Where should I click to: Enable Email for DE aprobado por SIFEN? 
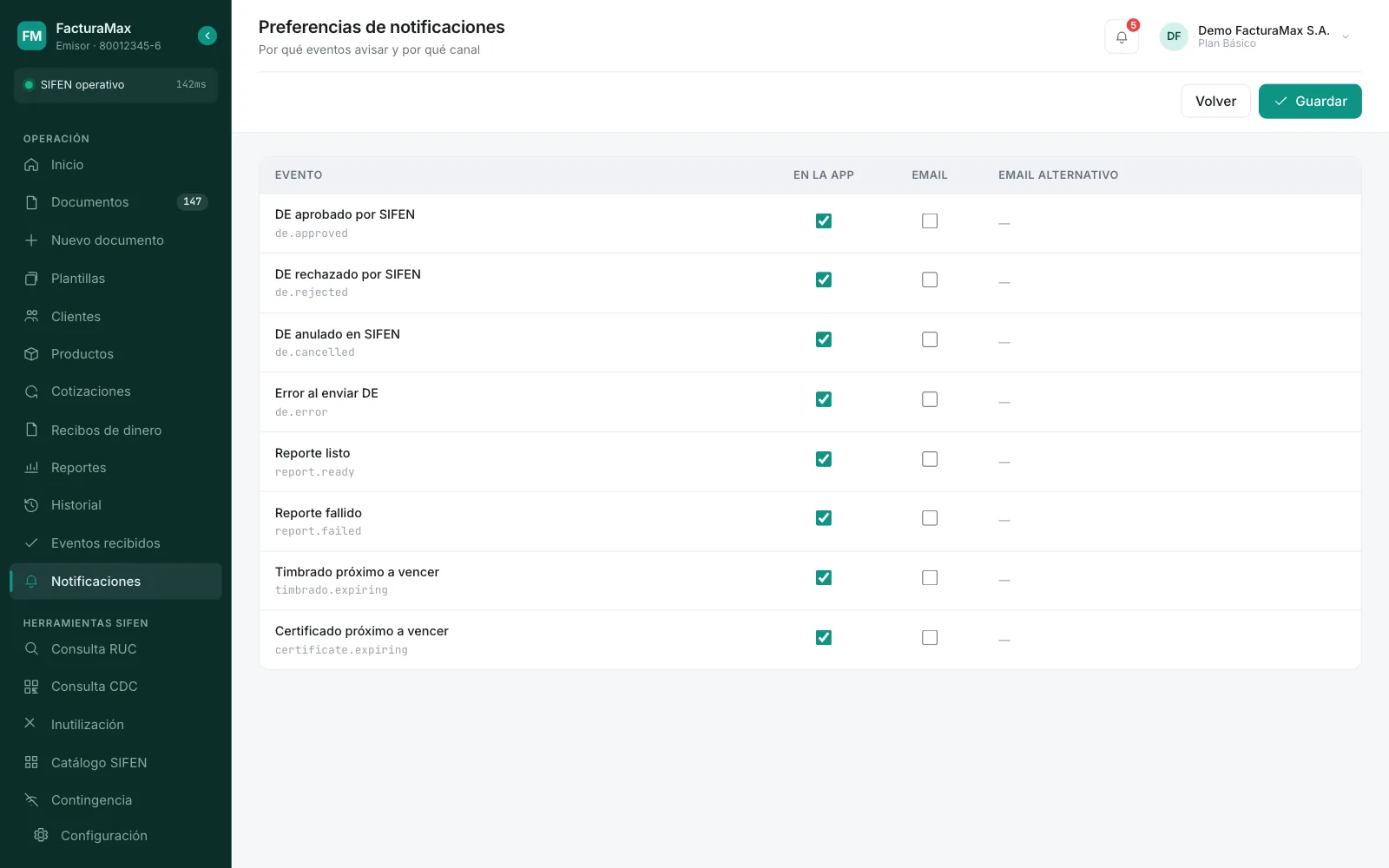coord(930,221)
